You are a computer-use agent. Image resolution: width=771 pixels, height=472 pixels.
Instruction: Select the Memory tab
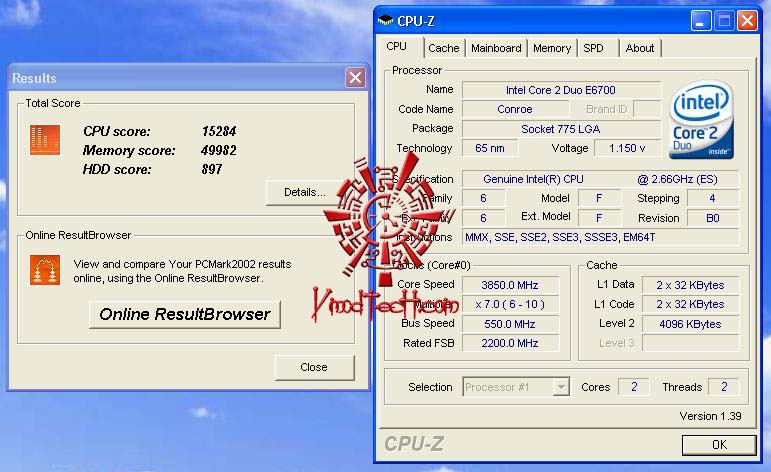pos(552,48)
